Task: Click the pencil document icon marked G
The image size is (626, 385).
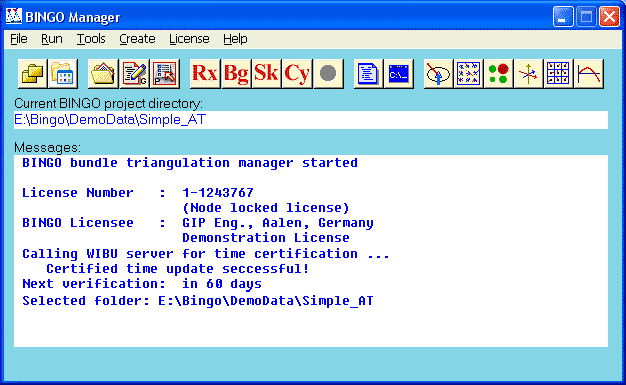Action: click(x=134, y=74)
